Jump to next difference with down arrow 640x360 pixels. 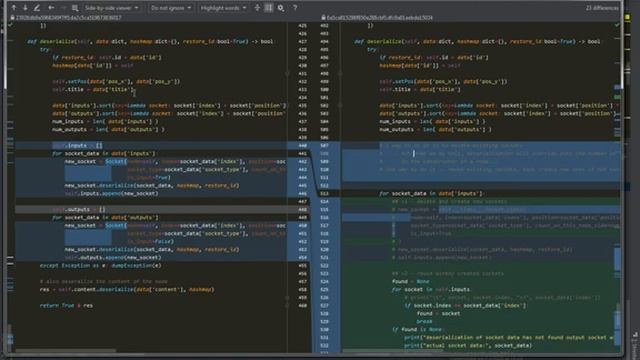pos(25,7)
